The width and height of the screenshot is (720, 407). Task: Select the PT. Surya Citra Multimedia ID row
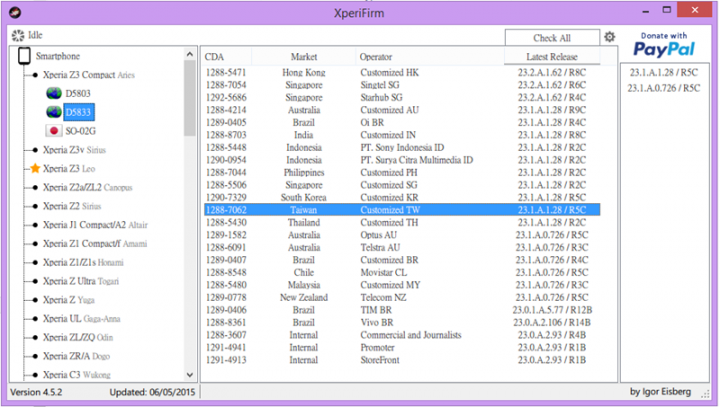coord(402,160)
